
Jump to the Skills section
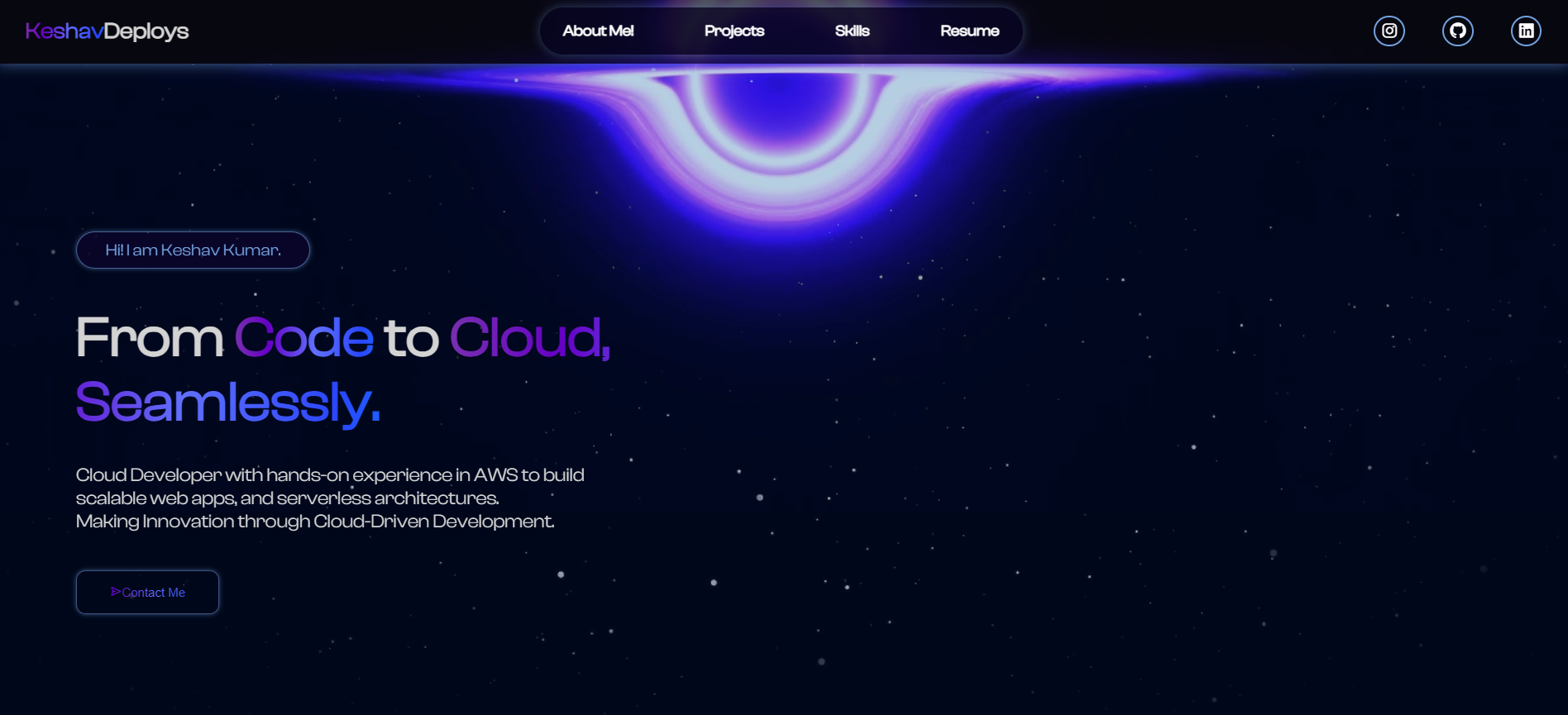(852, 31)
